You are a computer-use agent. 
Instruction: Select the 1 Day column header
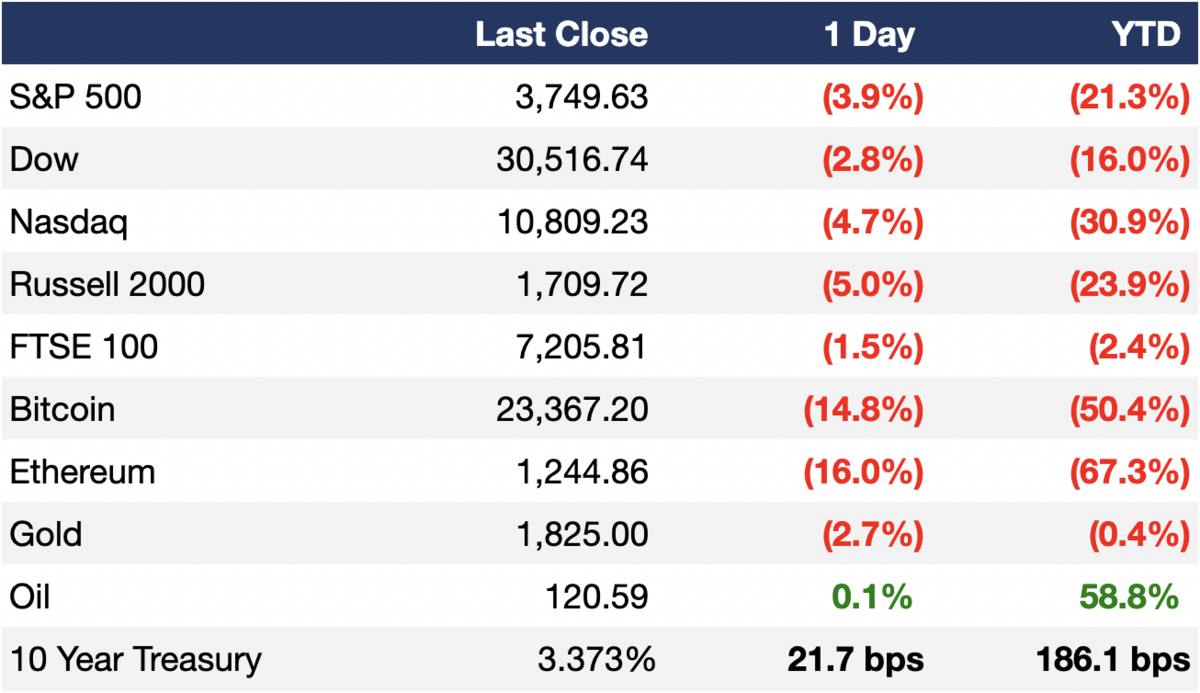tap(869, 35)
